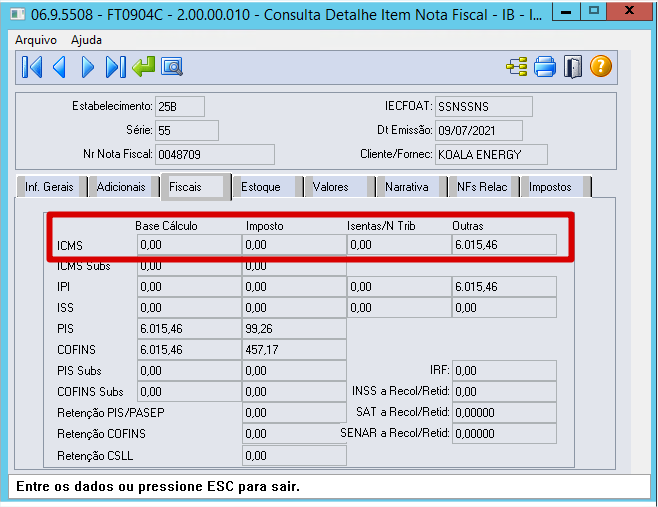Click IPI Base Cálculo field

click(189, 287)
